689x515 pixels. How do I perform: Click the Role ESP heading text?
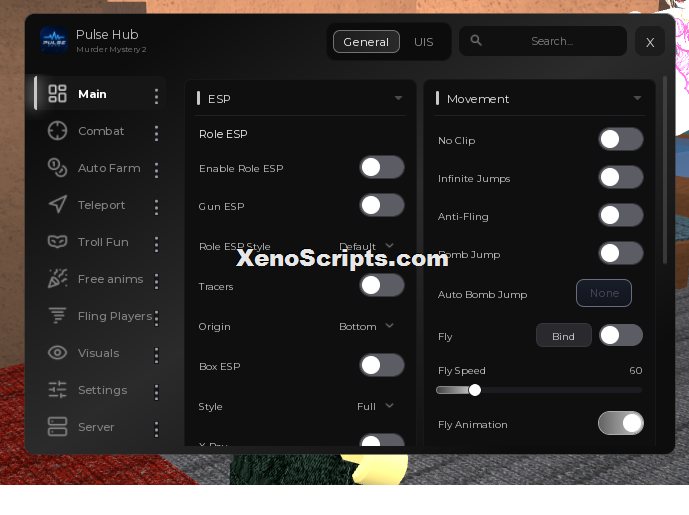[x=223, y=134]
